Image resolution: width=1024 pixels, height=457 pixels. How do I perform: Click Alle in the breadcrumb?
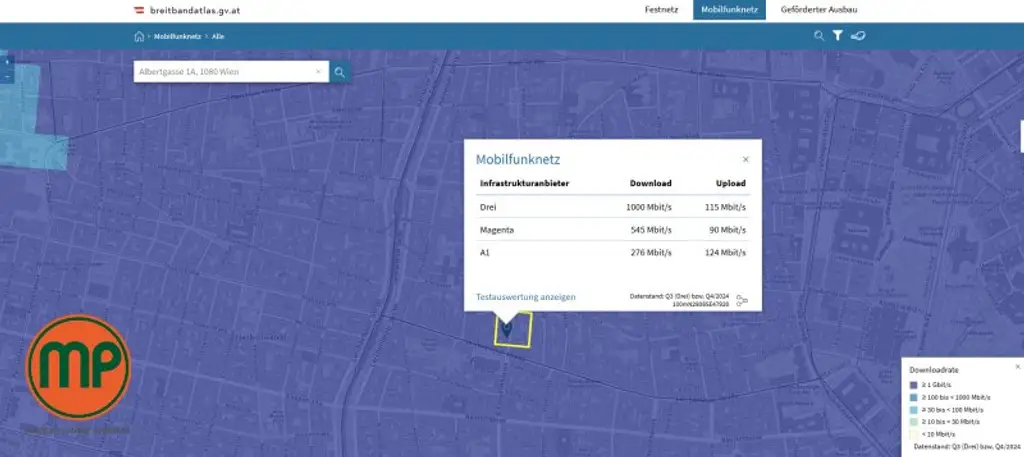[x=218, y=37]
